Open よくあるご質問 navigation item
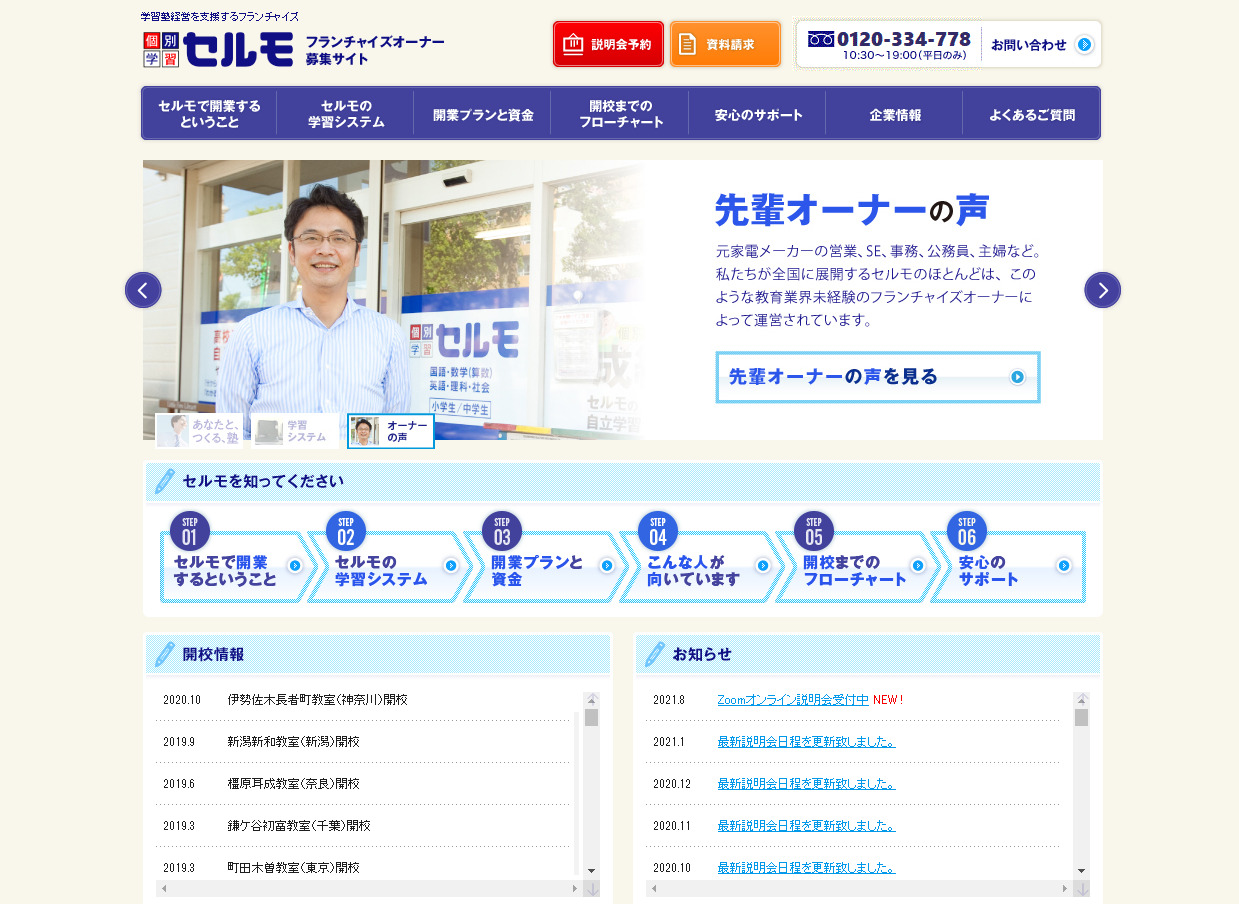1239x904 pixels. click(1032, 113)
